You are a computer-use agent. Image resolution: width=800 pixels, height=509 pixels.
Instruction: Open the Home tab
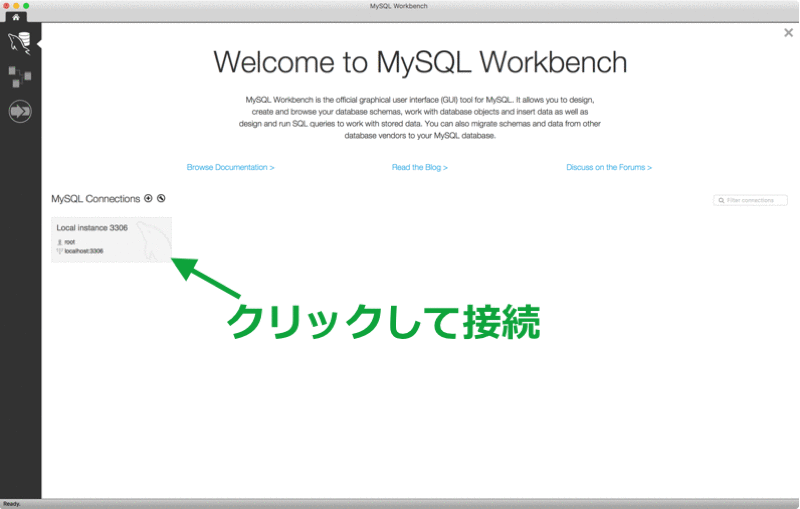[16, 17]
